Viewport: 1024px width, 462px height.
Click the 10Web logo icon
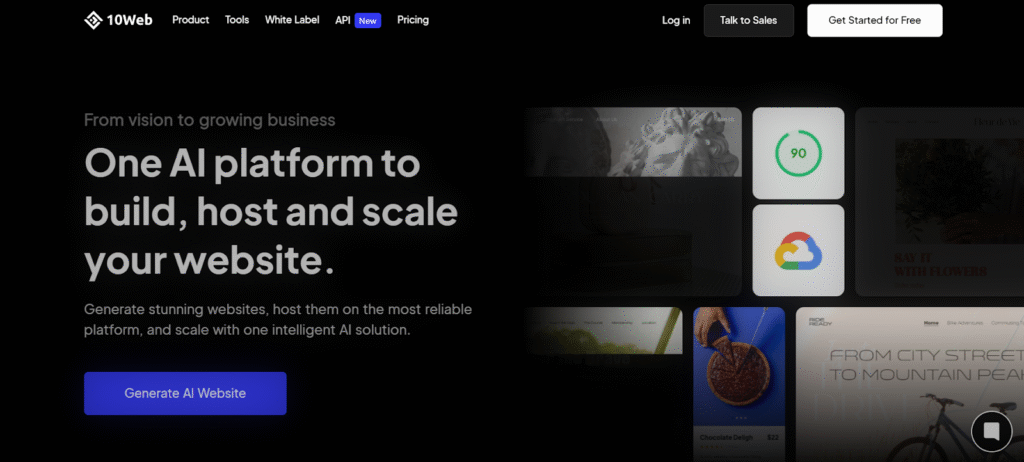point(93,20)
